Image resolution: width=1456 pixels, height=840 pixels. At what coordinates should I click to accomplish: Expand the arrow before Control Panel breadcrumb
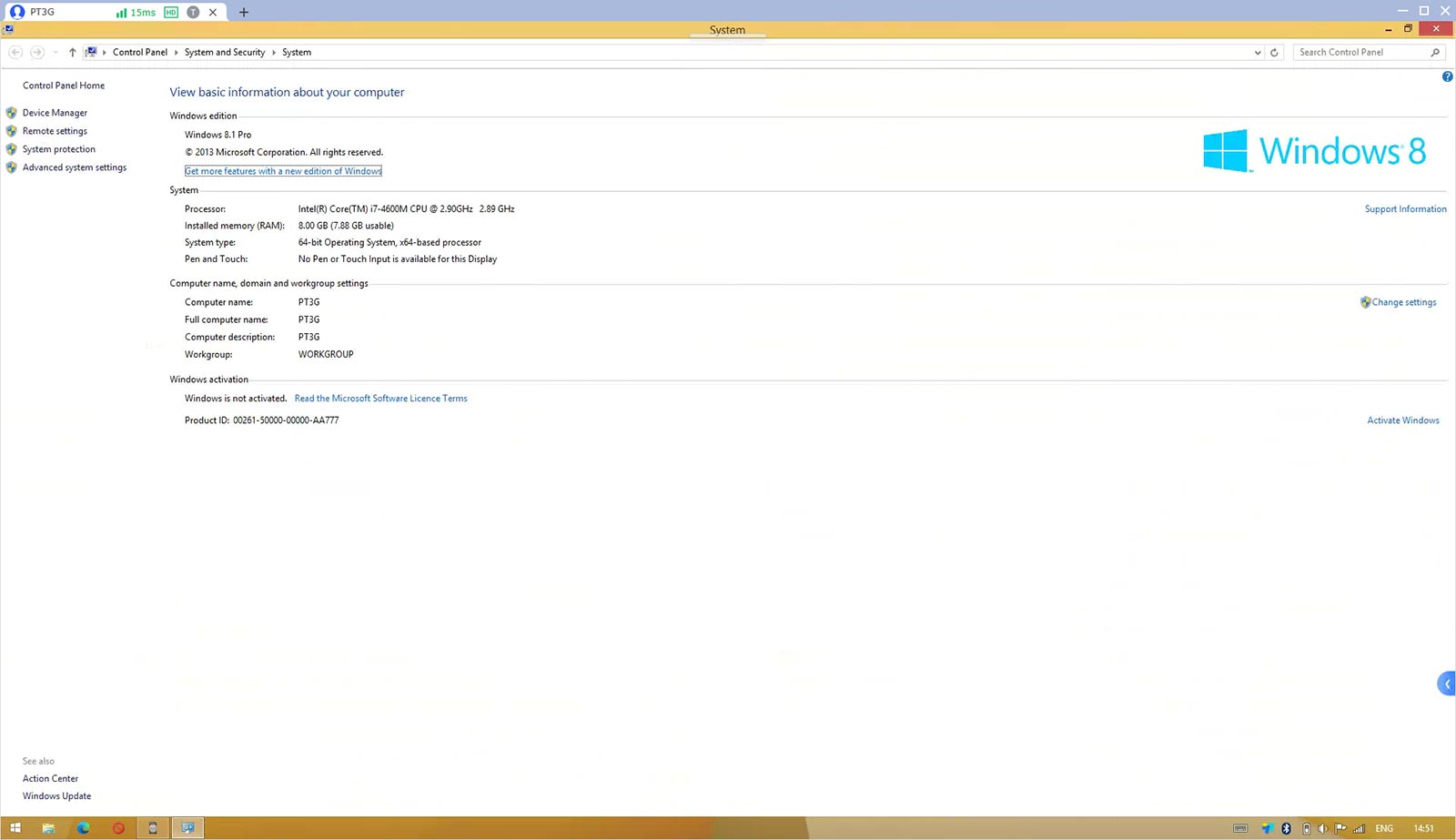[105, 53]
